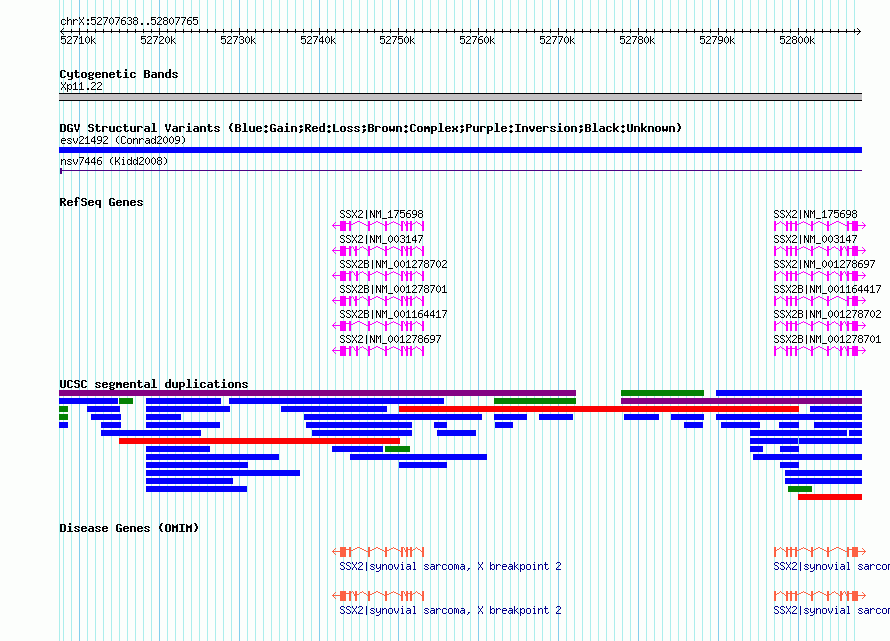Click SSX2|NM_175698 label near 52750k
Image resolution: width=890 pixels, height=641 pixels.
[x=381, y=215]
